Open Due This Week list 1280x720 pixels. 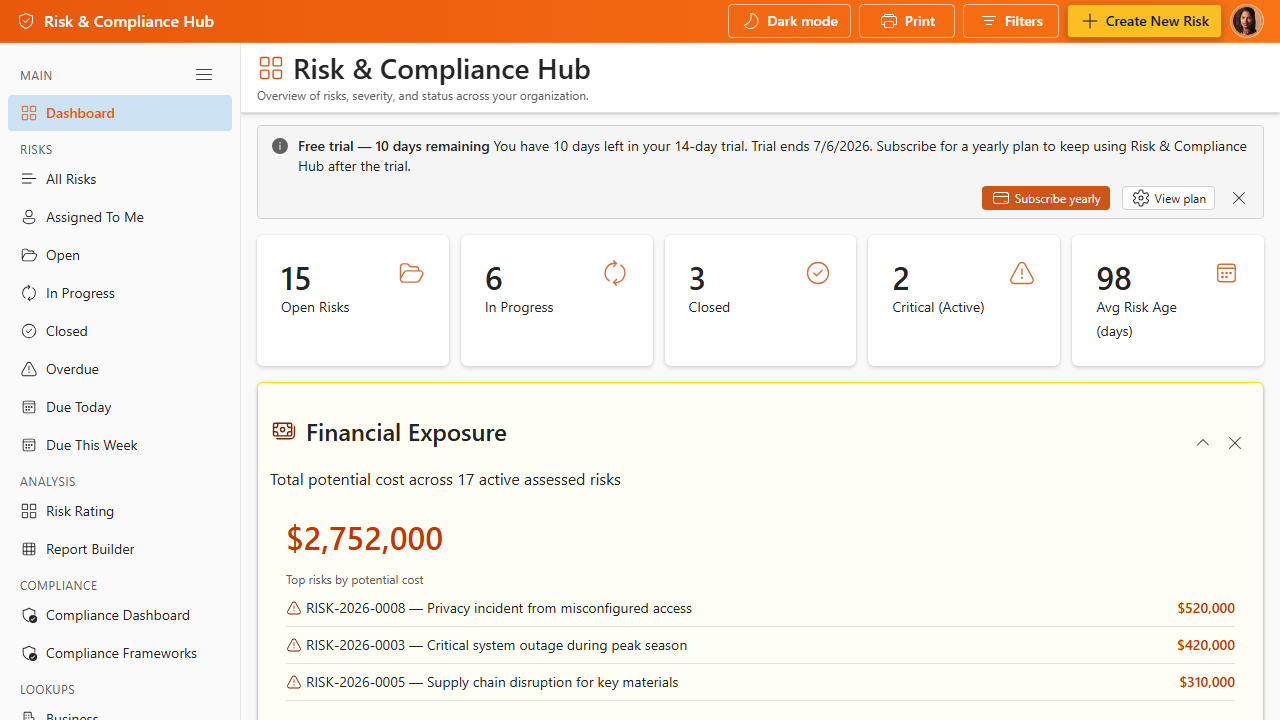120,445
